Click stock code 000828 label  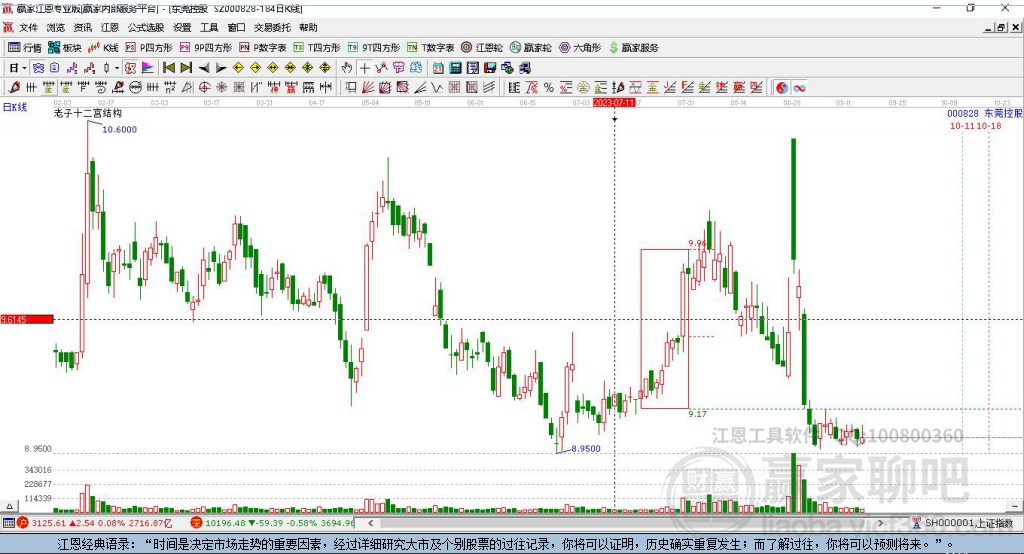pyautogui.click(x=963, y=114)
